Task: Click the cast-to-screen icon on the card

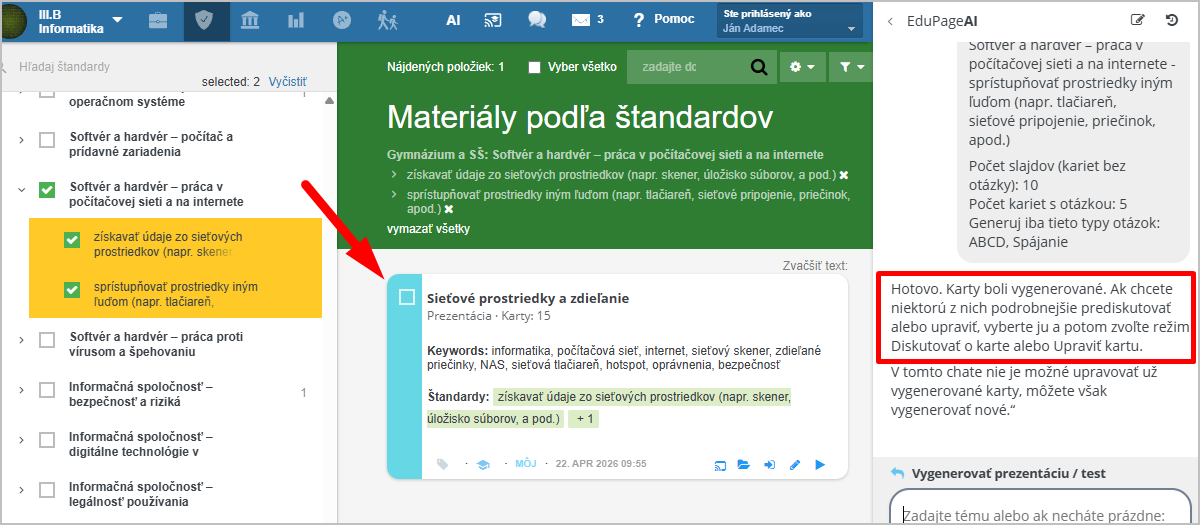Action: click(718, 464)
